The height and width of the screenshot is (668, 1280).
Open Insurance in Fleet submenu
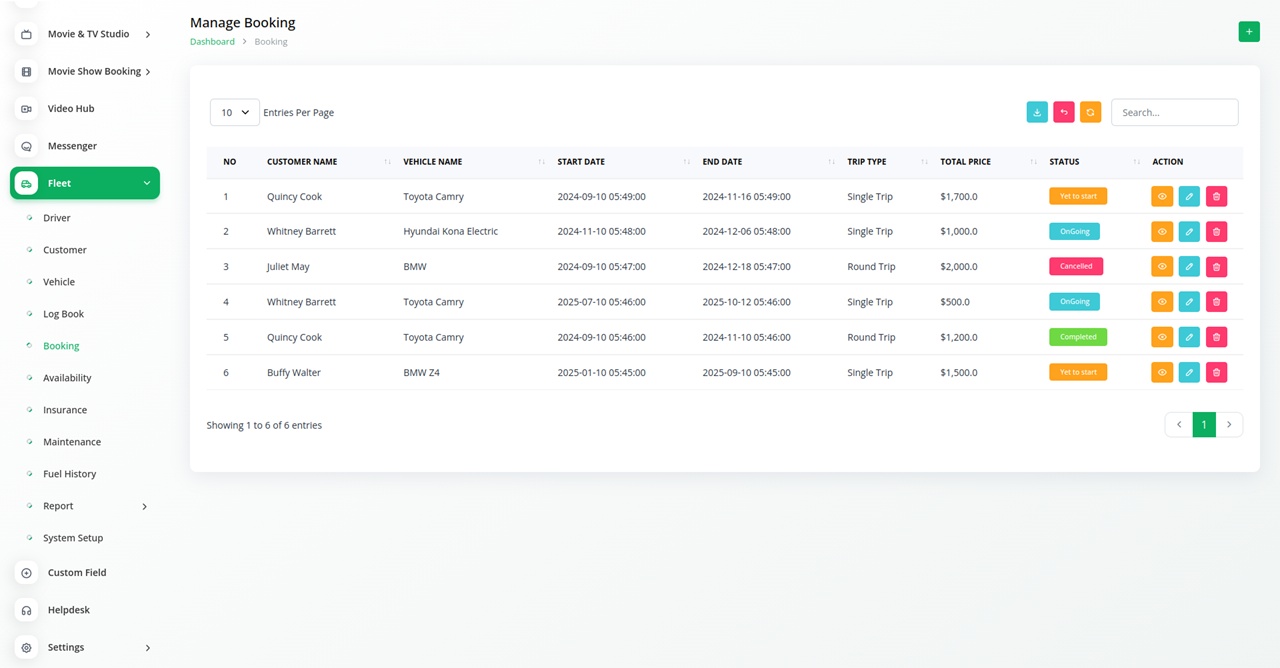coord(65,410)
